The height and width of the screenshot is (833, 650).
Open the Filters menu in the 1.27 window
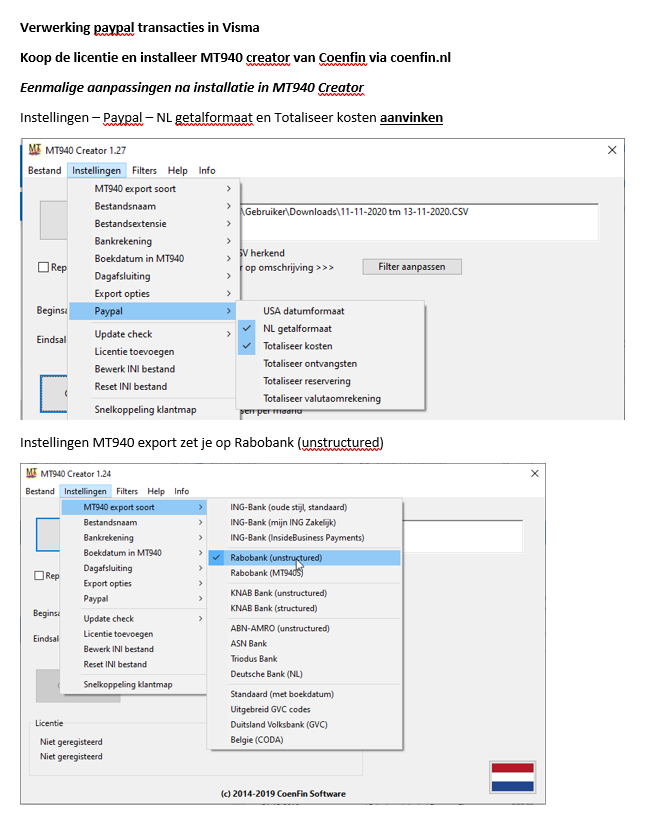144,171
